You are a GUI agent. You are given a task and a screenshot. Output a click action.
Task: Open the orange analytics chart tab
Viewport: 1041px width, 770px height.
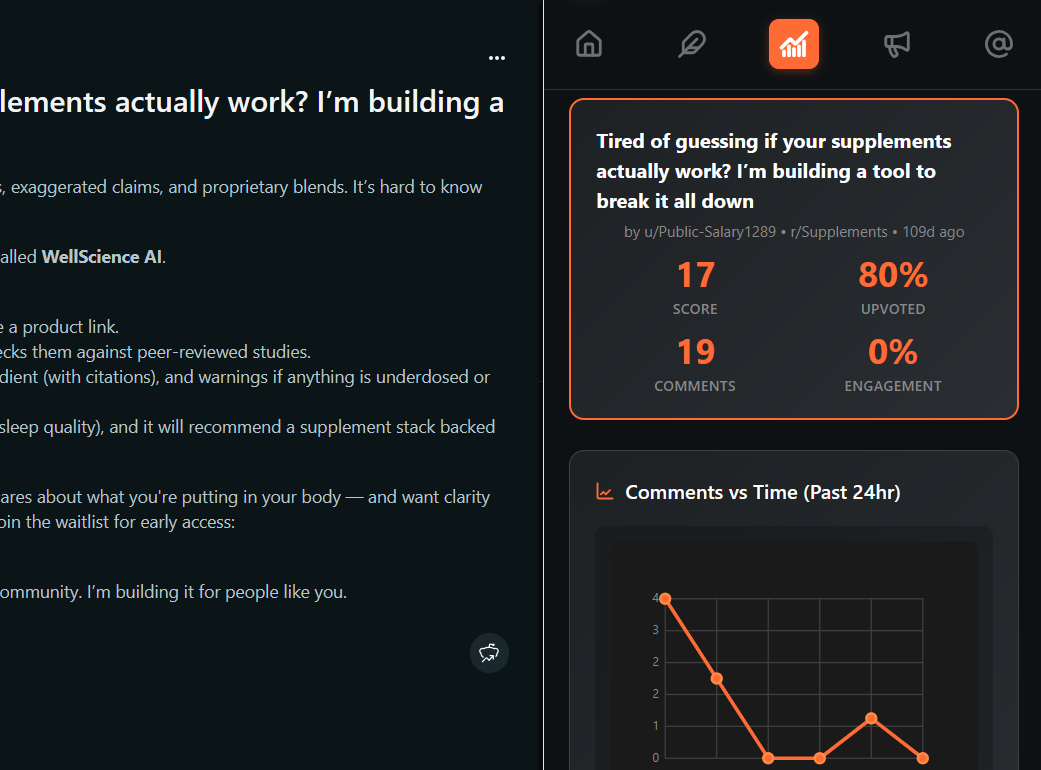click(x=793, y=44)
